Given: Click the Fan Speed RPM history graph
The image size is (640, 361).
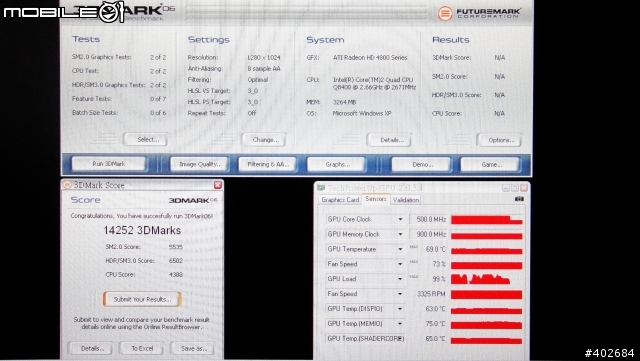Looking at the screenshot, I should (487, 294).
